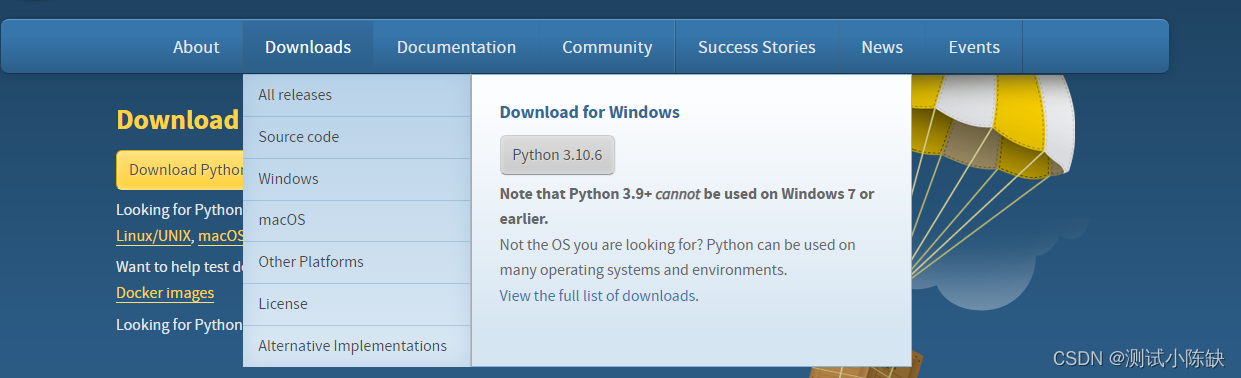Click the yellow Download Python button

(181, 170)
